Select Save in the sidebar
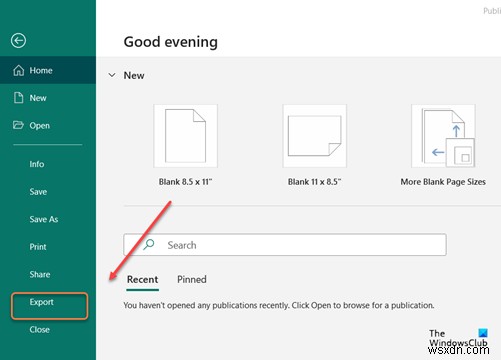The width and height of the screenshot is (501, 360). tap(38, 192)
